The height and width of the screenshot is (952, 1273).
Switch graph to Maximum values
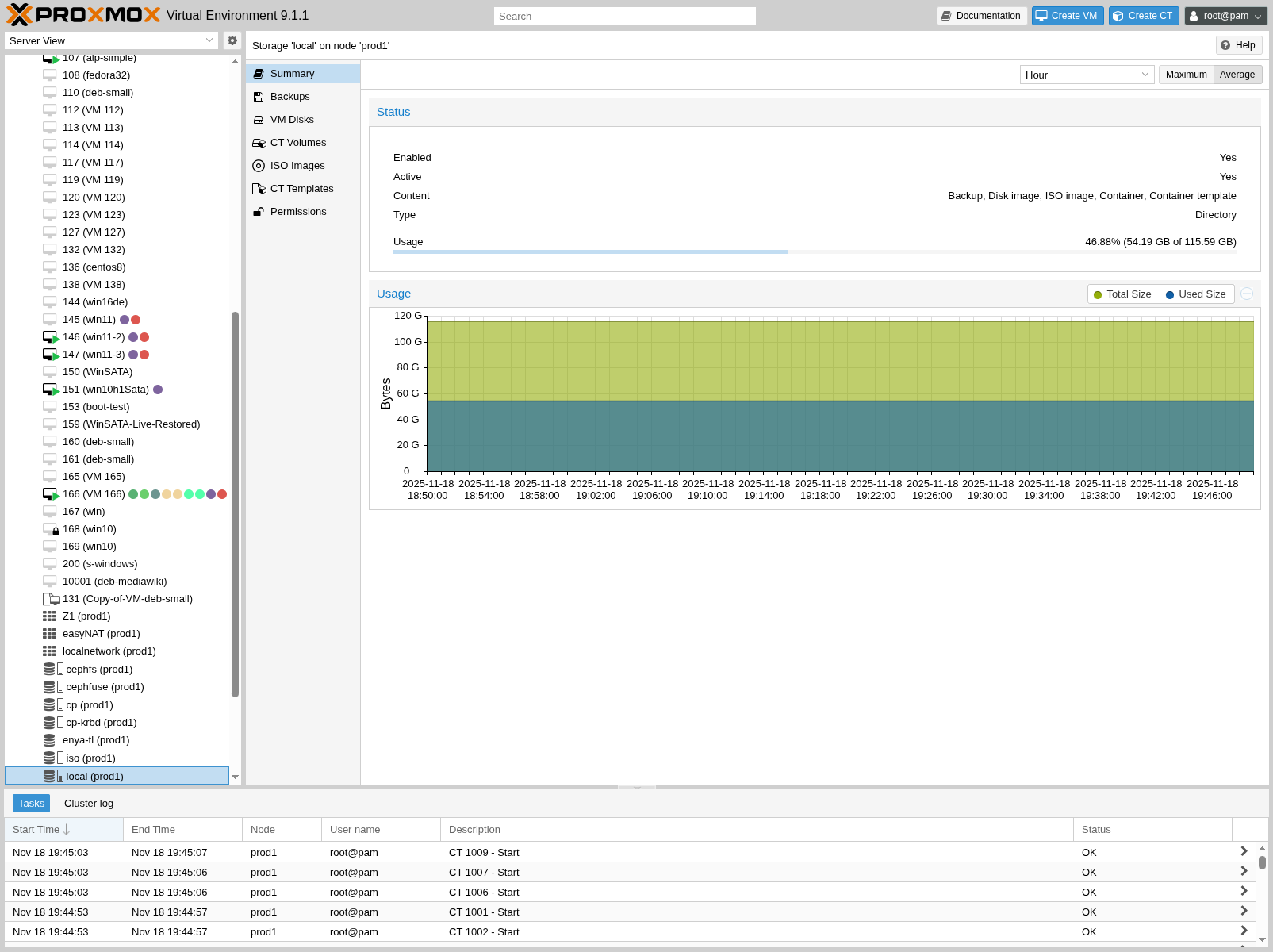pos(1186,75)
